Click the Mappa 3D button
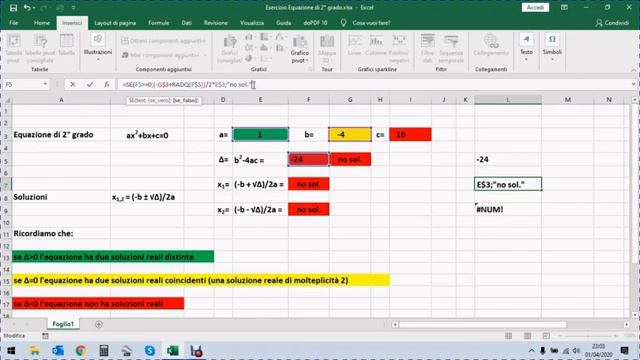The height and width of the screenshot is (360, 640). 327,49
